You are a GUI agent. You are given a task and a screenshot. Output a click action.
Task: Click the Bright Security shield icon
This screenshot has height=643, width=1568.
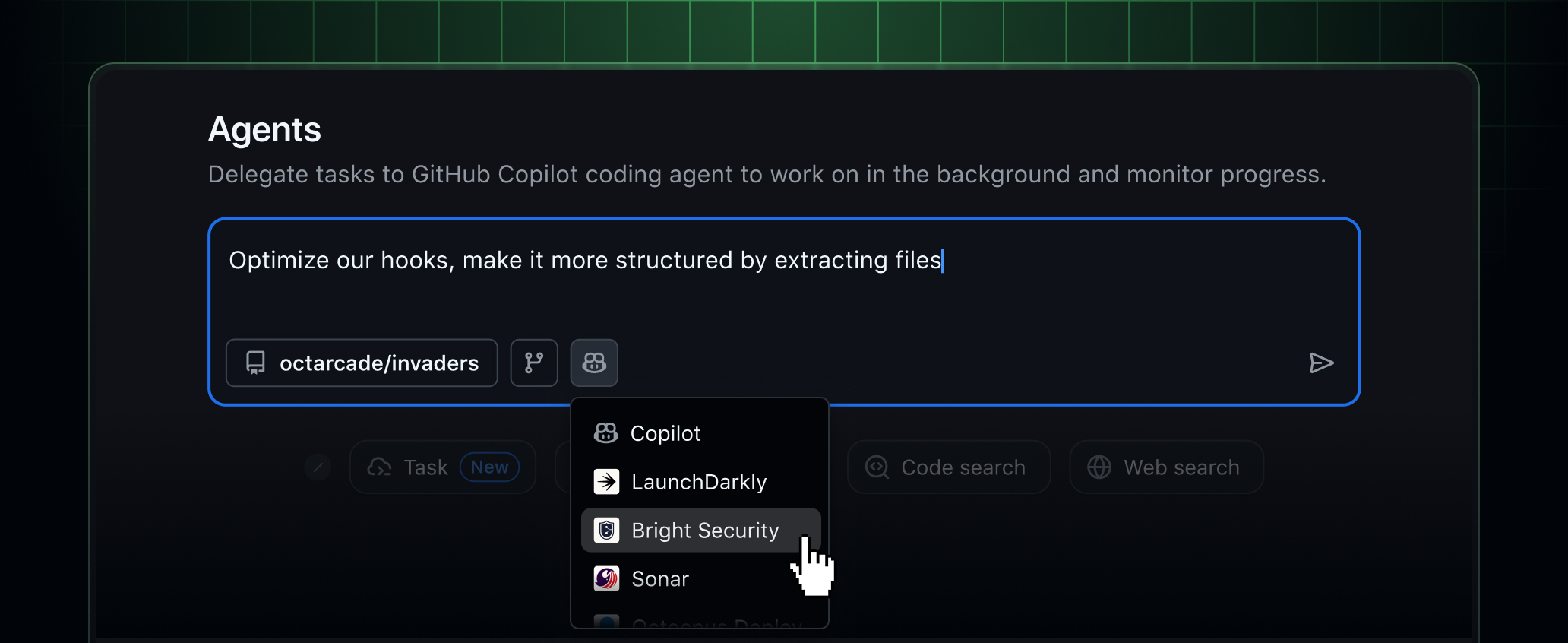click(x=606, y=531)
